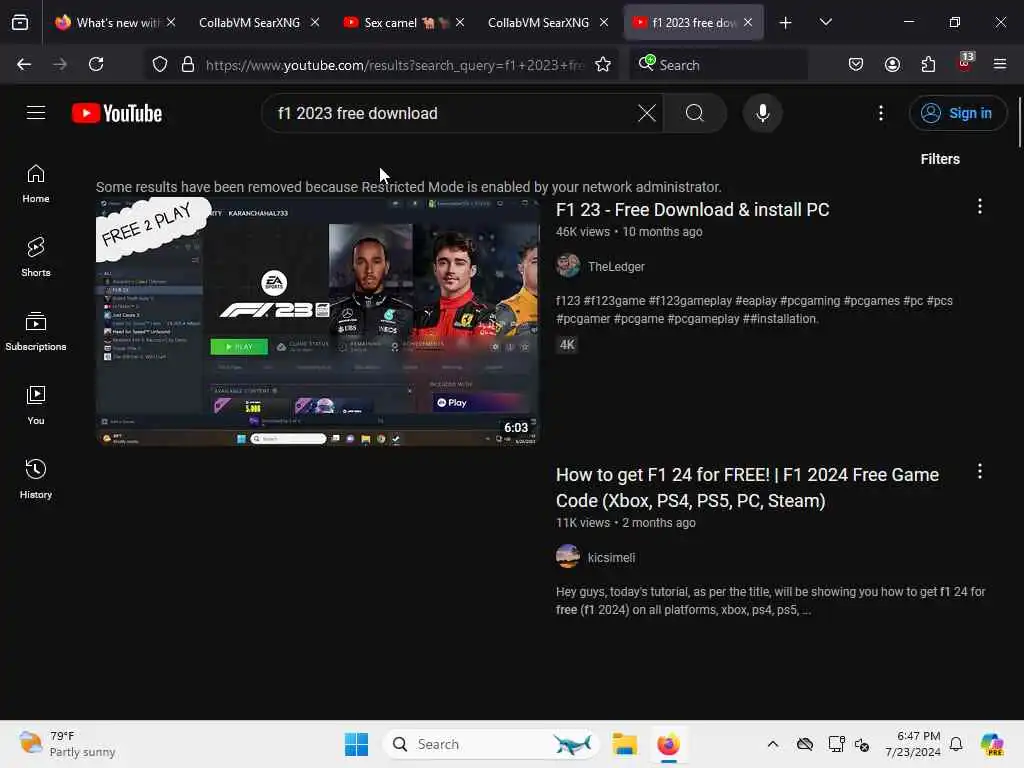Open search Filters
This screenshot has height=768, width=1024.
[x=940, y=159]
